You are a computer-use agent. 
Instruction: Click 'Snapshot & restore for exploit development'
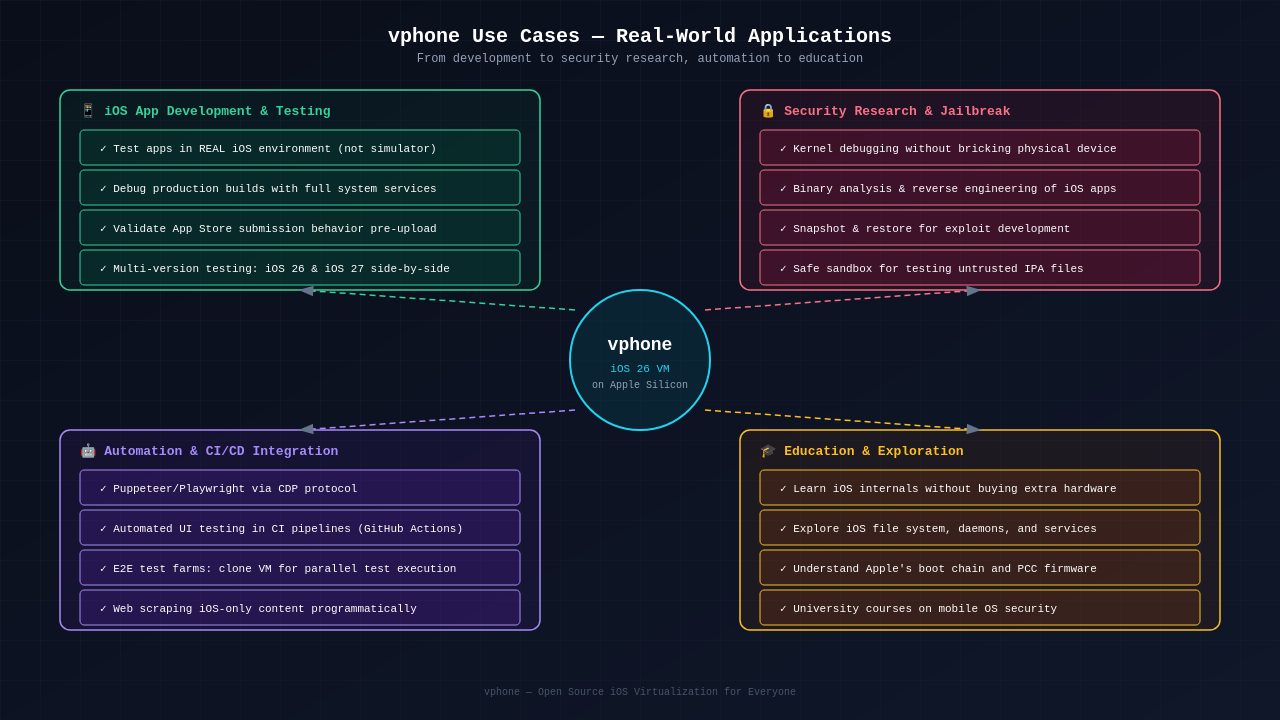980,228
